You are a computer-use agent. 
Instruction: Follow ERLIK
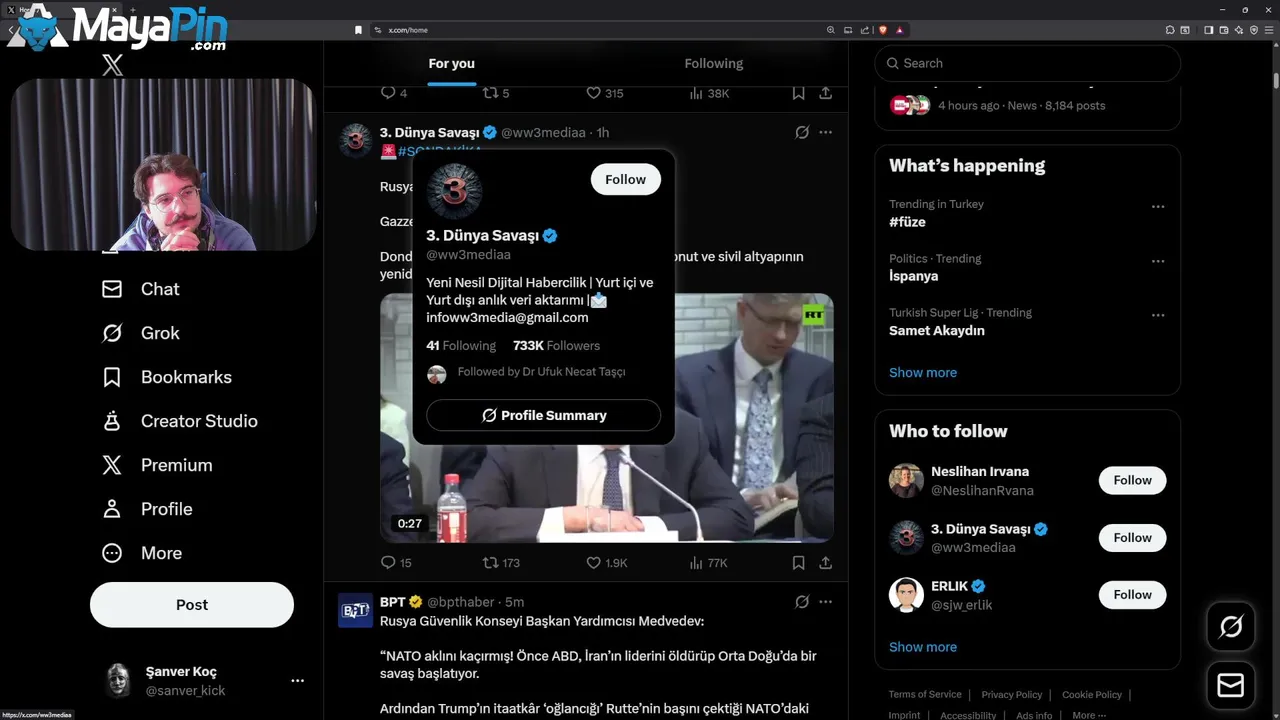click(1133, 594)
